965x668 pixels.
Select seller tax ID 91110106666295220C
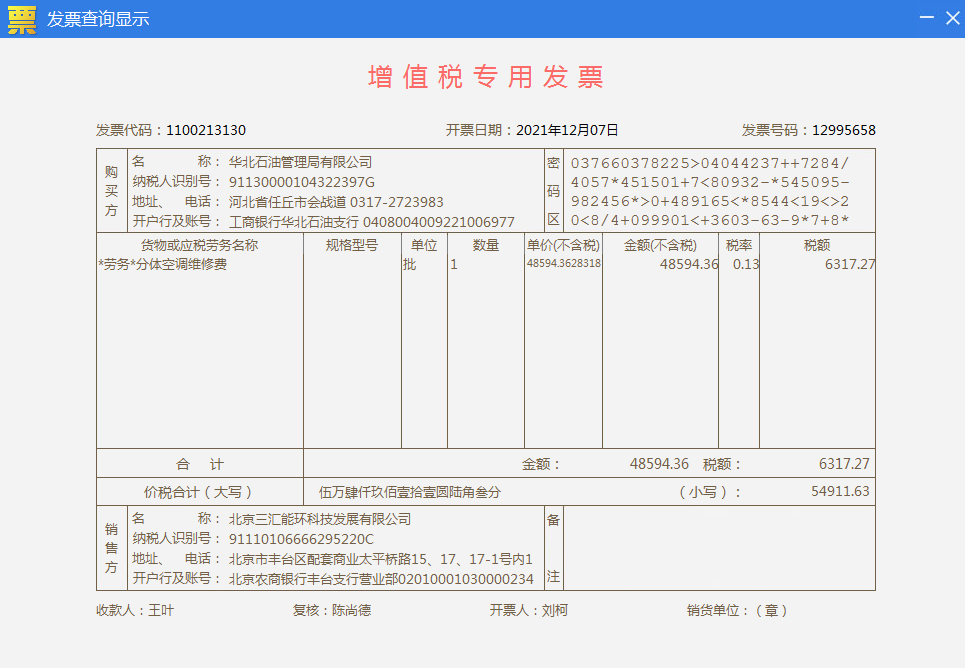(301, 540)
